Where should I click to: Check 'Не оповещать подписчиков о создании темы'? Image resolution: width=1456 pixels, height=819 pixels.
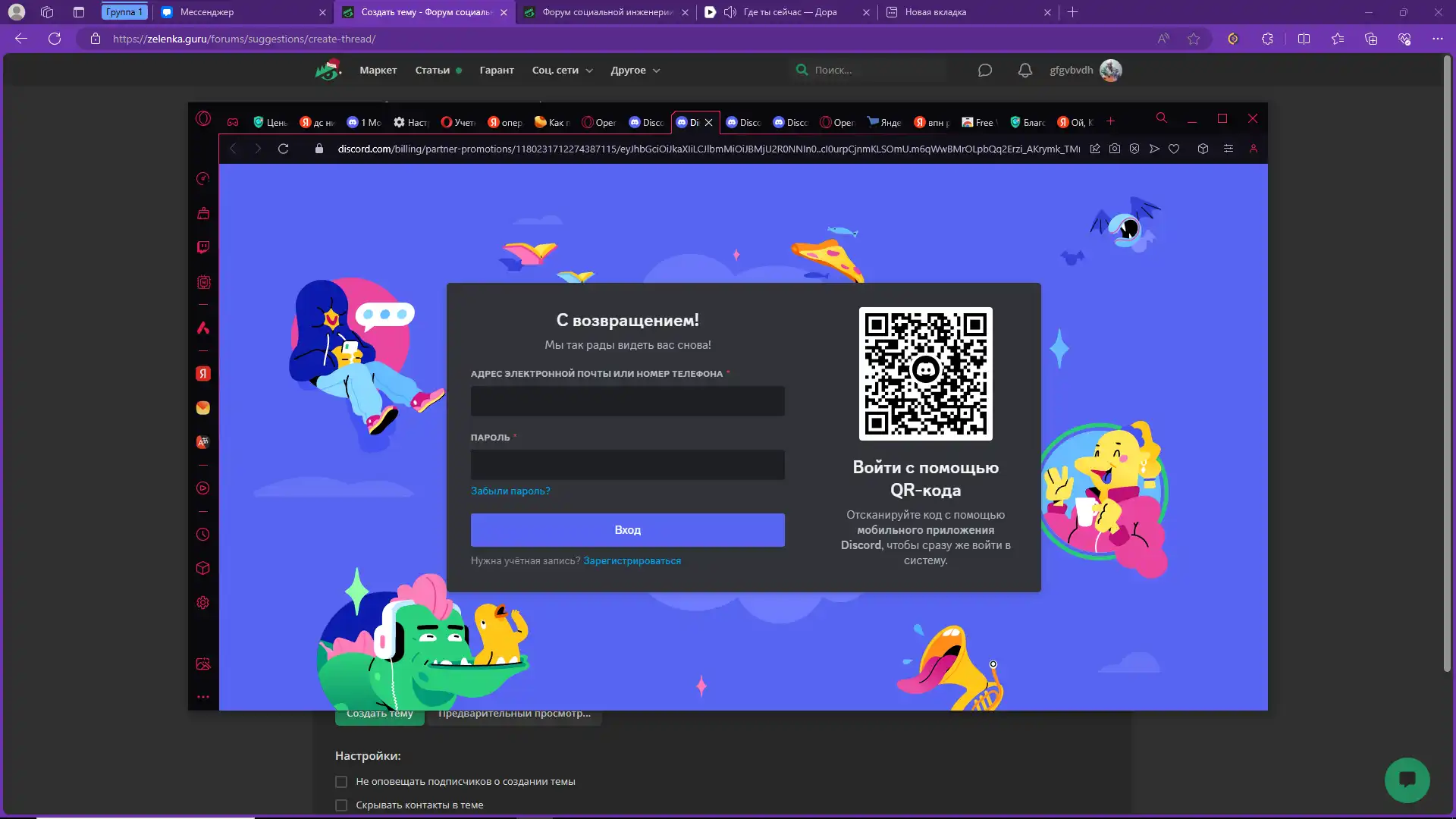(x=341, y=782)
